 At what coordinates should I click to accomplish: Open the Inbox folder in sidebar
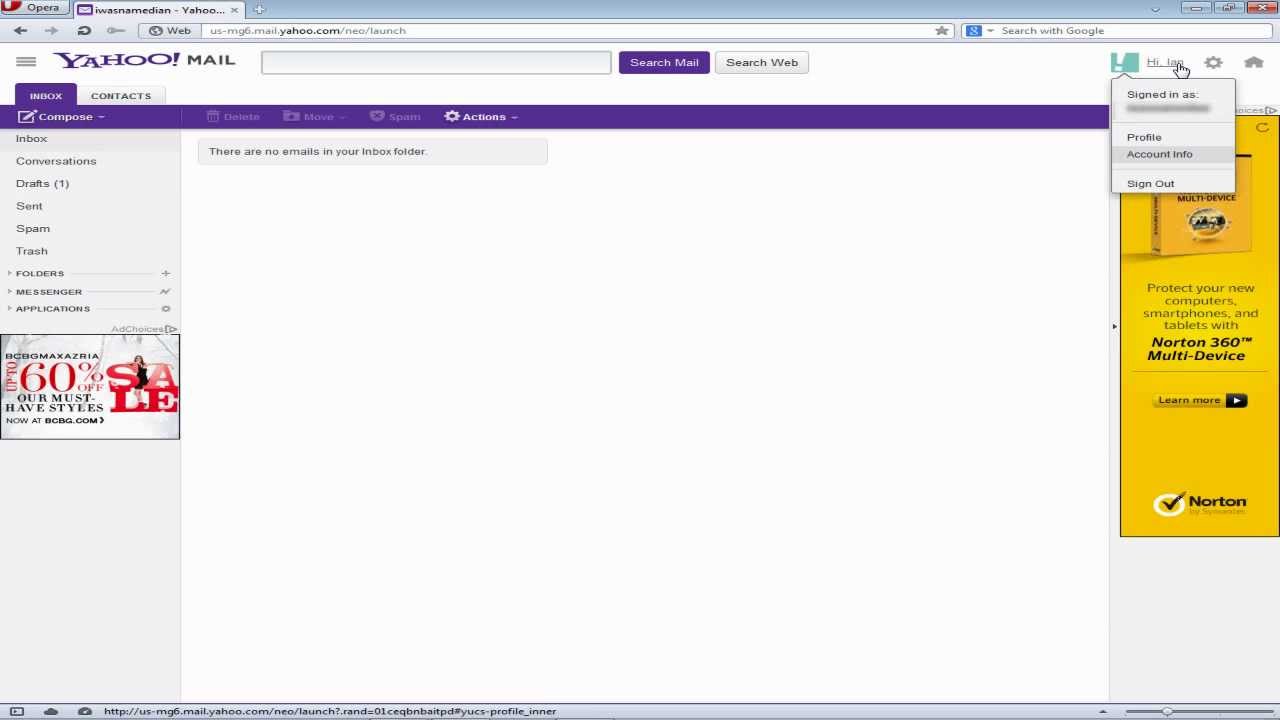click(x=32, y=139)
